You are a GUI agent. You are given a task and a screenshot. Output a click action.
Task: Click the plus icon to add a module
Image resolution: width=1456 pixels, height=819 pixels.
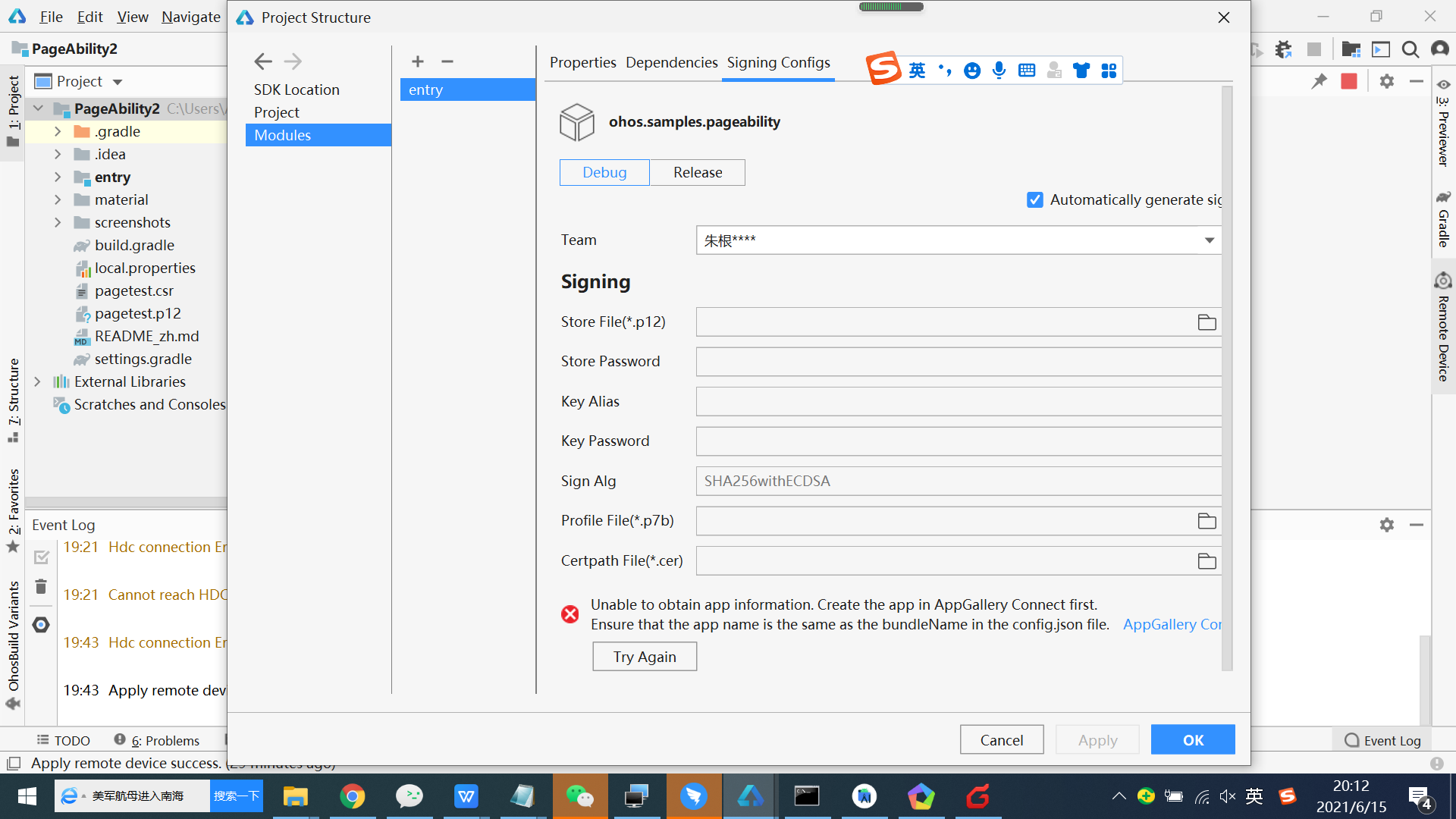(x=417, y=61)
